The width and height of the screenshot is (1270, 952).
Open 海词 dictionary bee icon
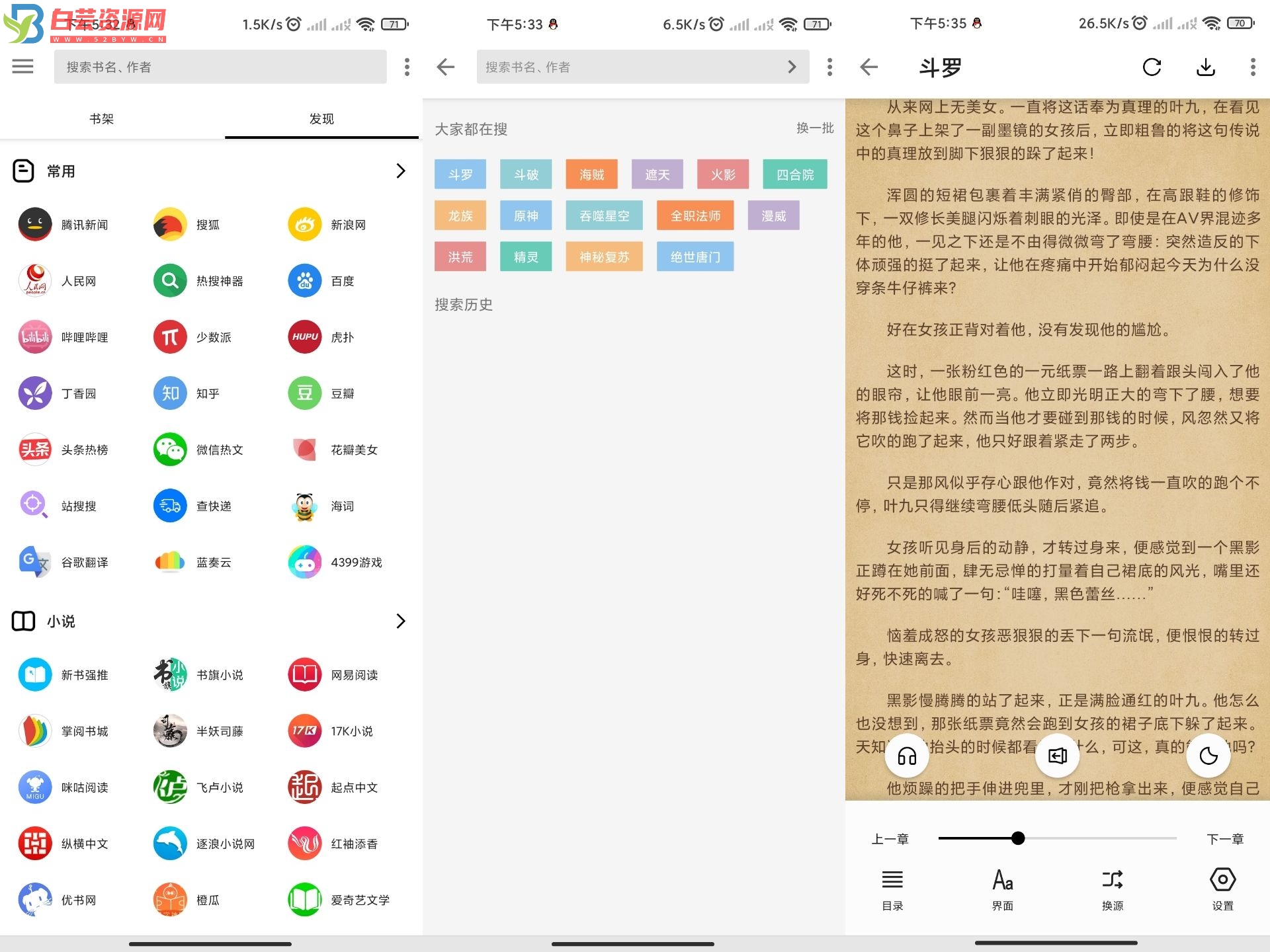305,506
